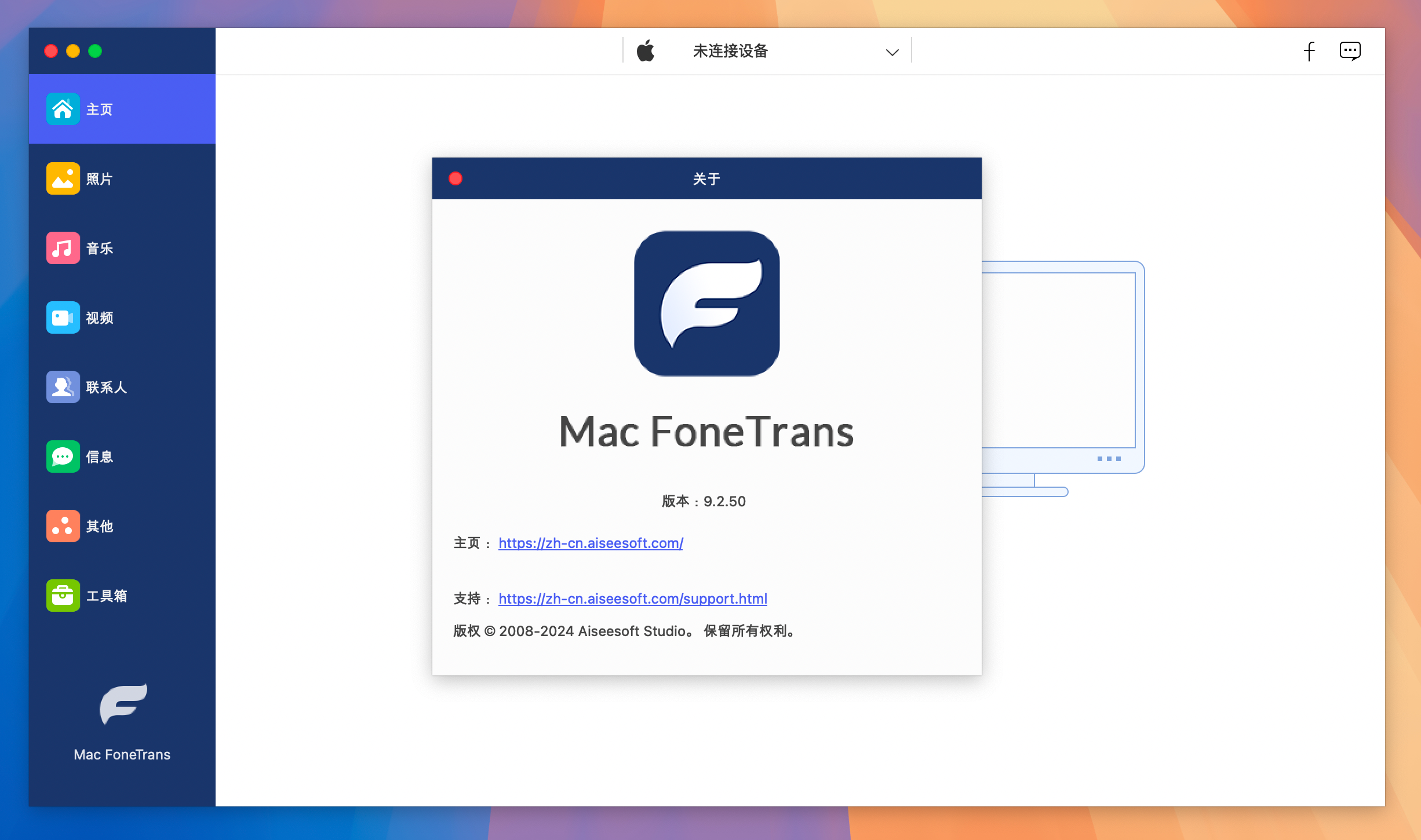
Task: Open the 主页 home icon in sidebar
Action: tap(63, 109)
